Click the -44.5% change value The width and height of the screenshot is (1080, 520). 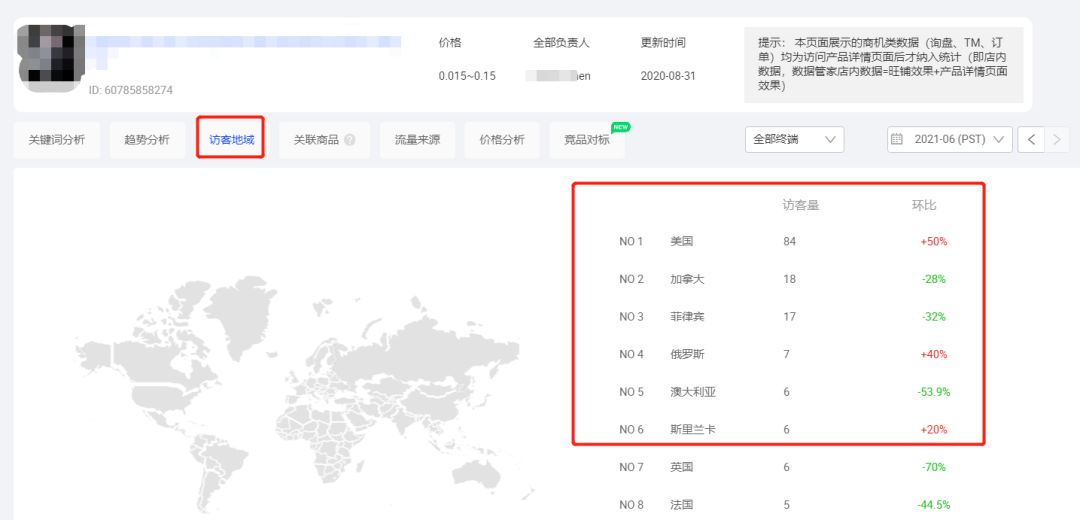point(934,504)
